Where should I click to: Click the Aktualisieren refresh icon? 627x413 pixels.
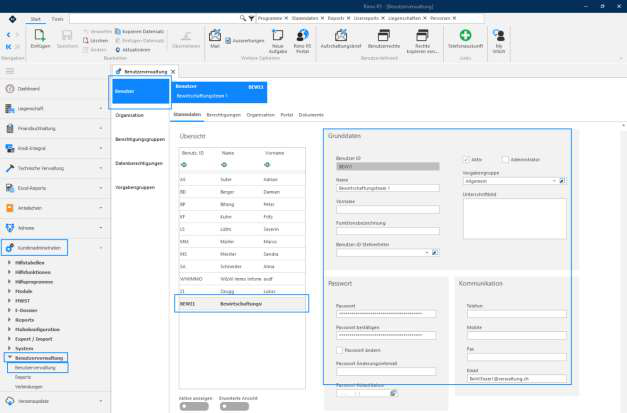tap(118, 50)
